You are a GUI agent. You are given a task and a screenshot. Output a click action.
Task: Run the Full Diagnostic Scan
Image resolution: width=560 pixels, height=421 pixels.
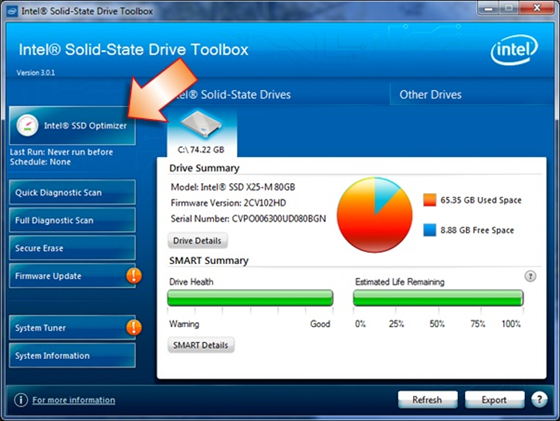coord(72,220)
